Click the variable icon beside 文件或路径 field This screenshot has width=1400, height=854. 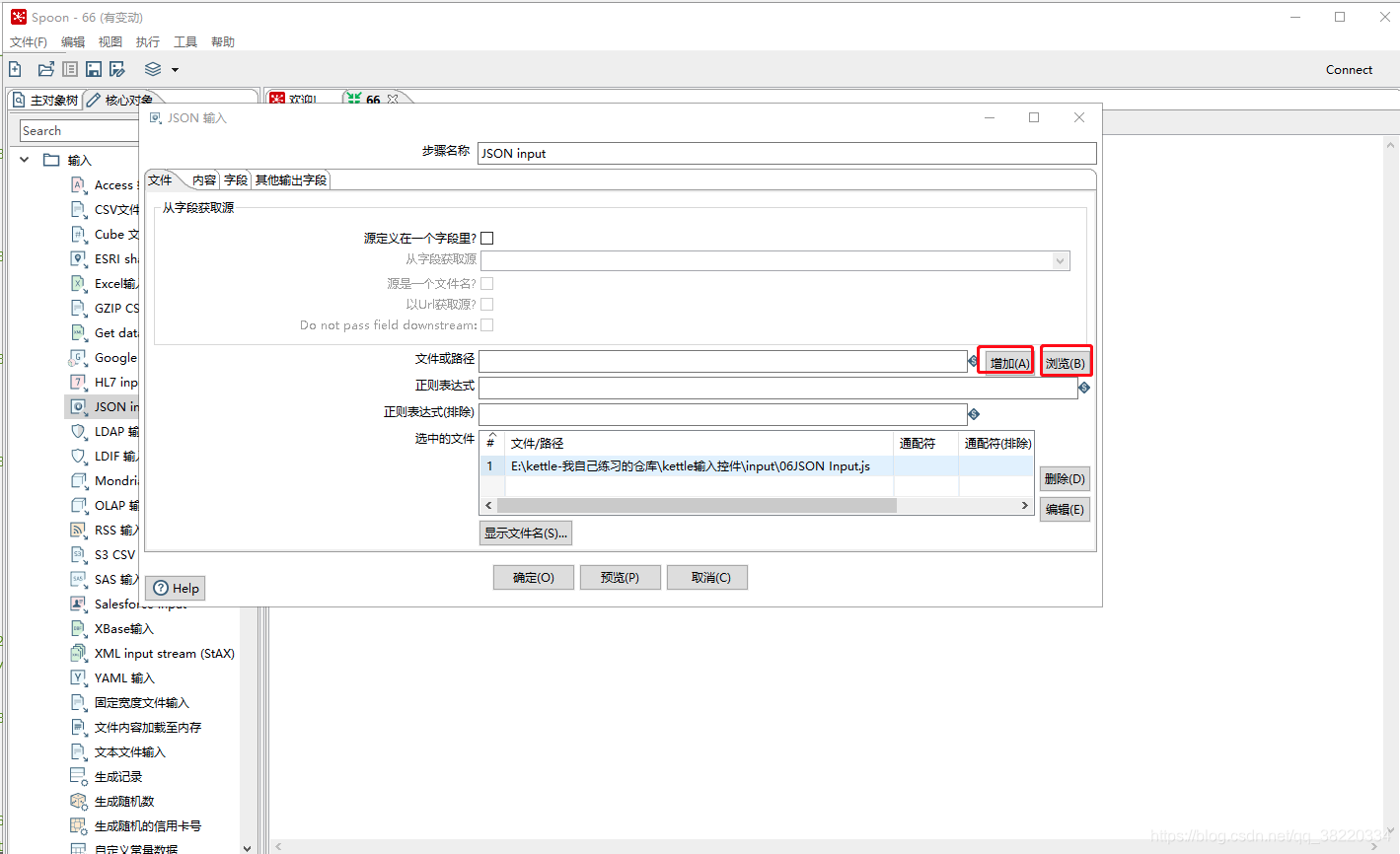(x=974, y=361)
